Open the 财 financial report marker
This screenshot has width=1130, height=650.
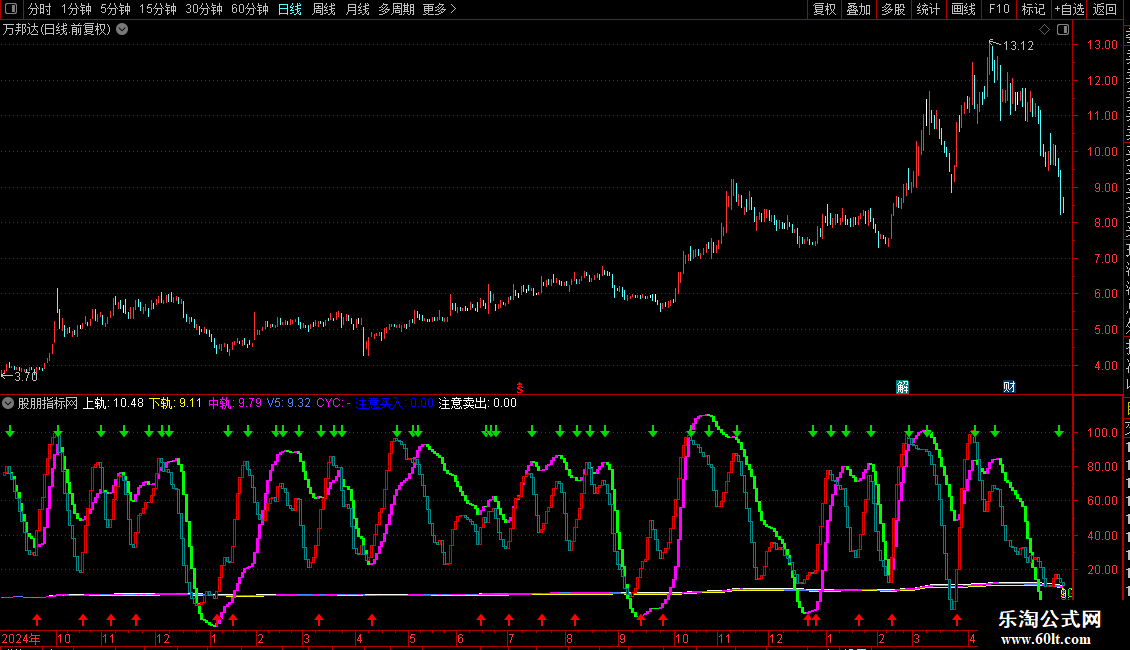[1009, 387]
